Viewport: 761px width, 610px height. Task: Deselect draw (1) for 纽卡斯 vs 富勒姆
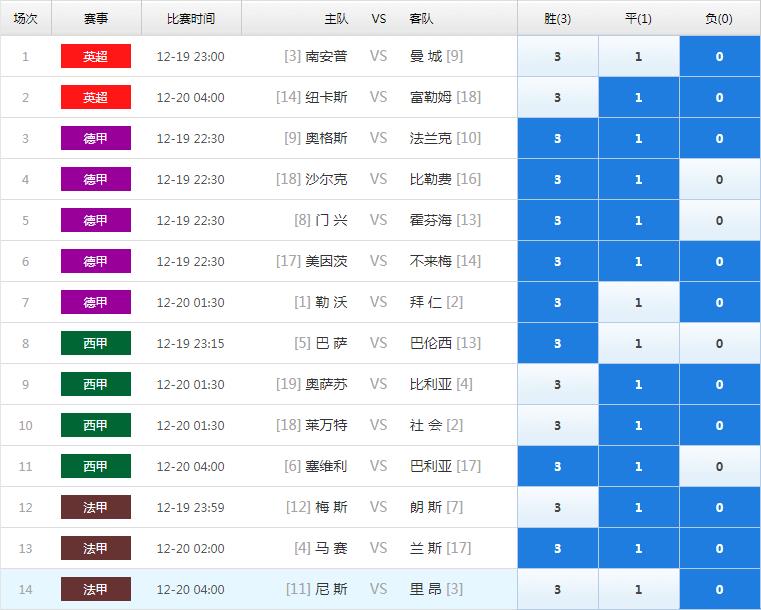(x=639, y=98)
